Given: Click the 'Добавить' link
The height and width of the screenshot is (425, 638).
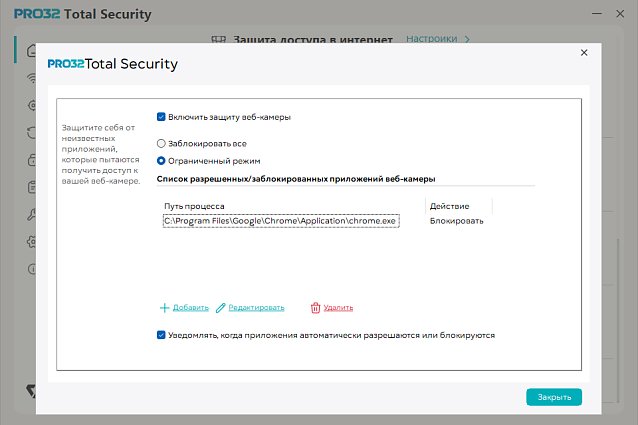Looking at the screenshot, I should coord(191,307).
